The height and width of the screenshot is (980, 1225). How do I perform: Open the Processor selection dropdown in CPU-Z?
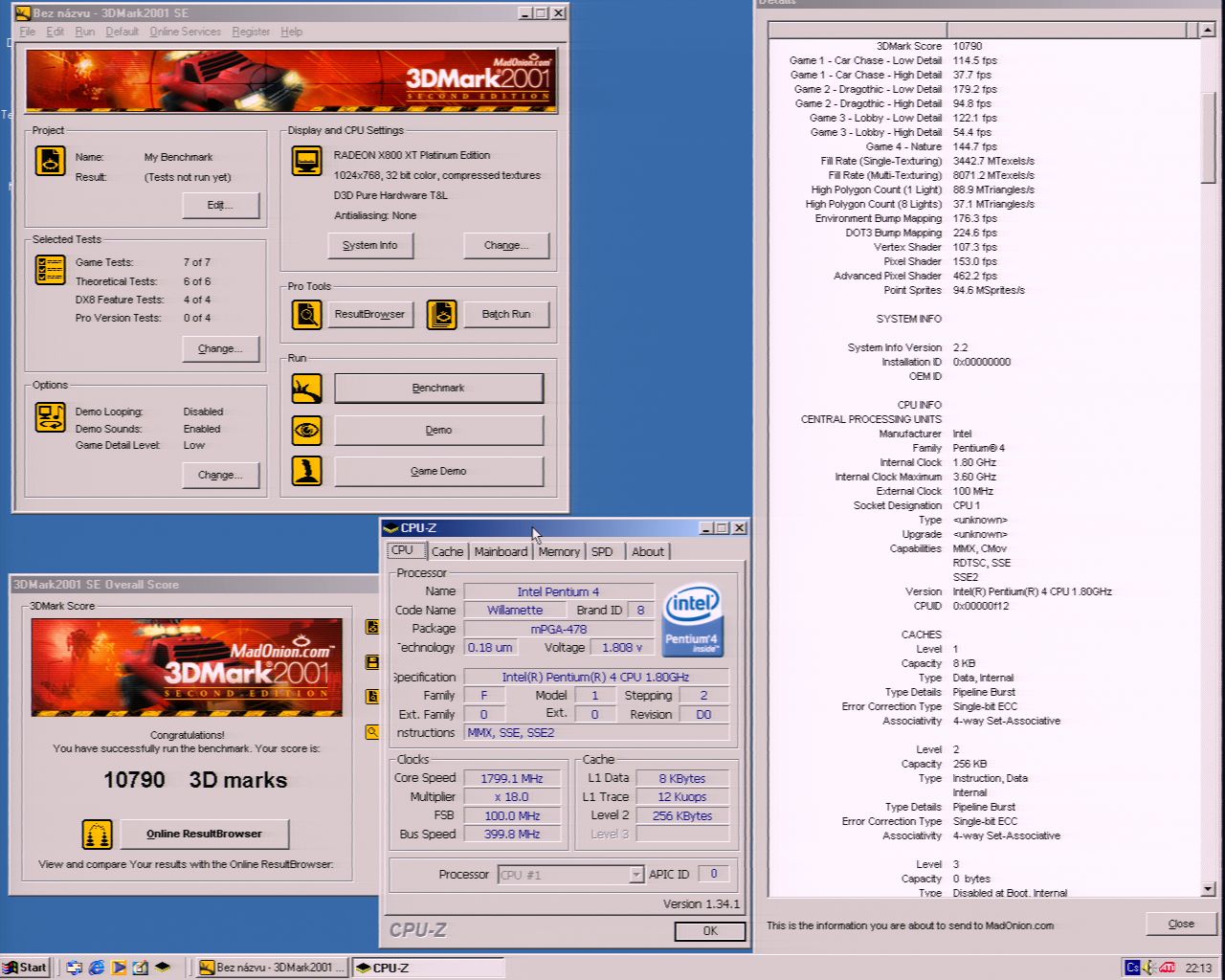635,875
